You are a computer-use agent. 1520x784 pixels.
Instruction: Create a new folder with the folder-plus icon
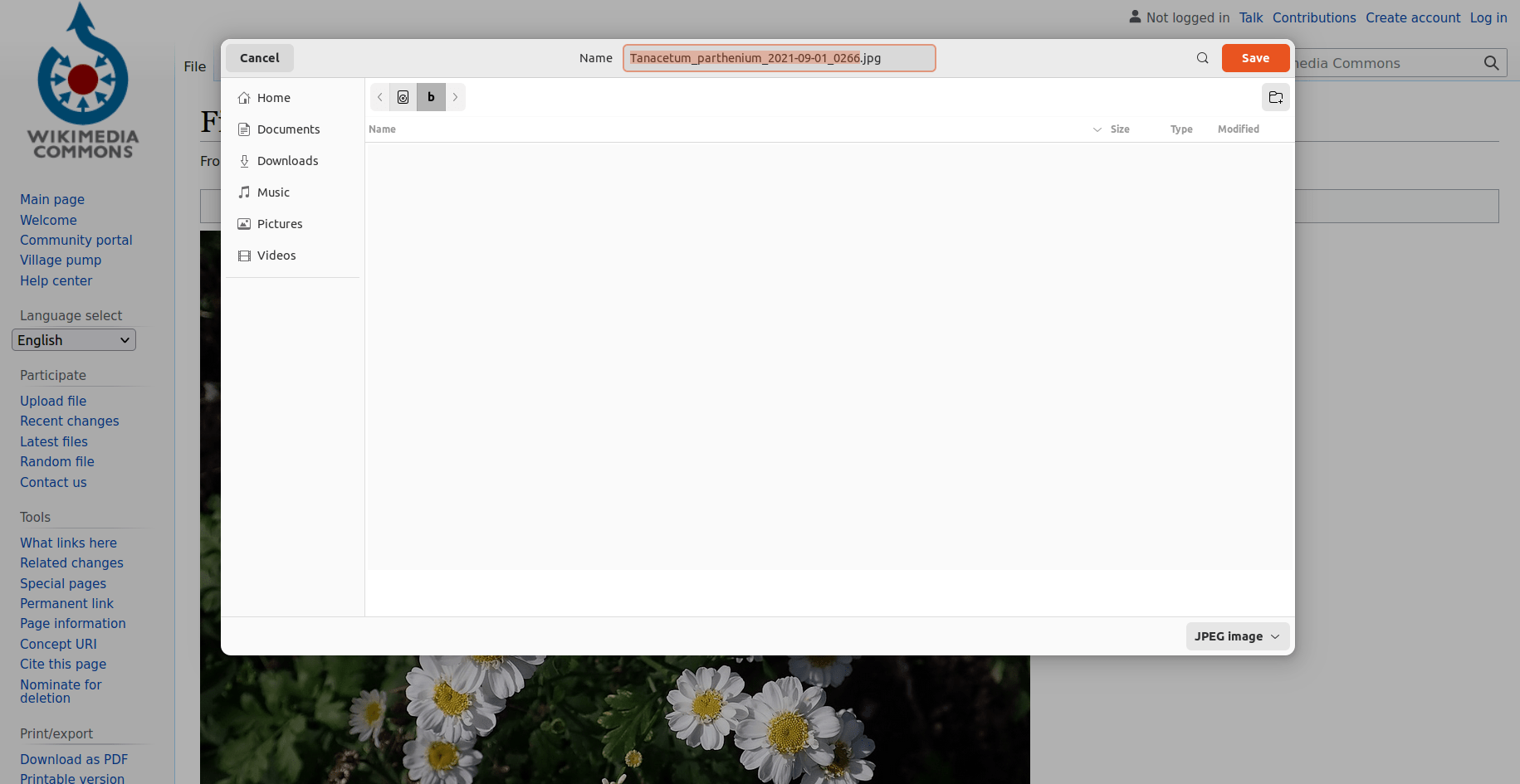pyautogui.click(x=1275, y=97)
